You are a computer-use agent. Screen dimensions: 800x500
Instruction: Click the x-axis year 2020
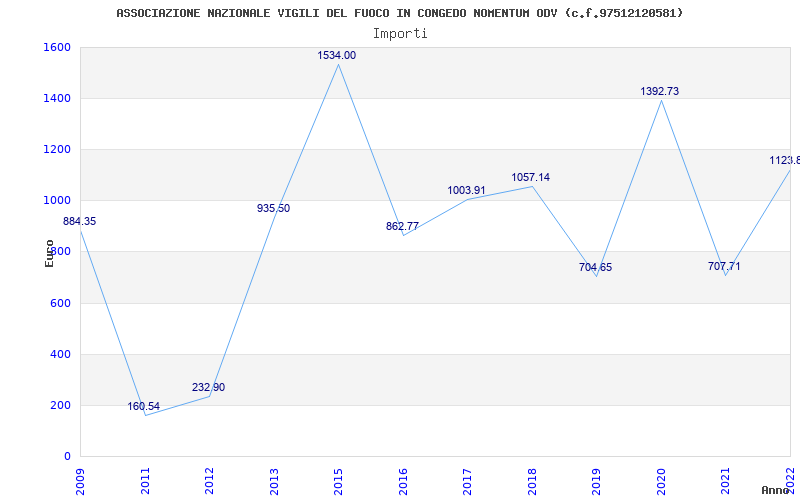661,481
